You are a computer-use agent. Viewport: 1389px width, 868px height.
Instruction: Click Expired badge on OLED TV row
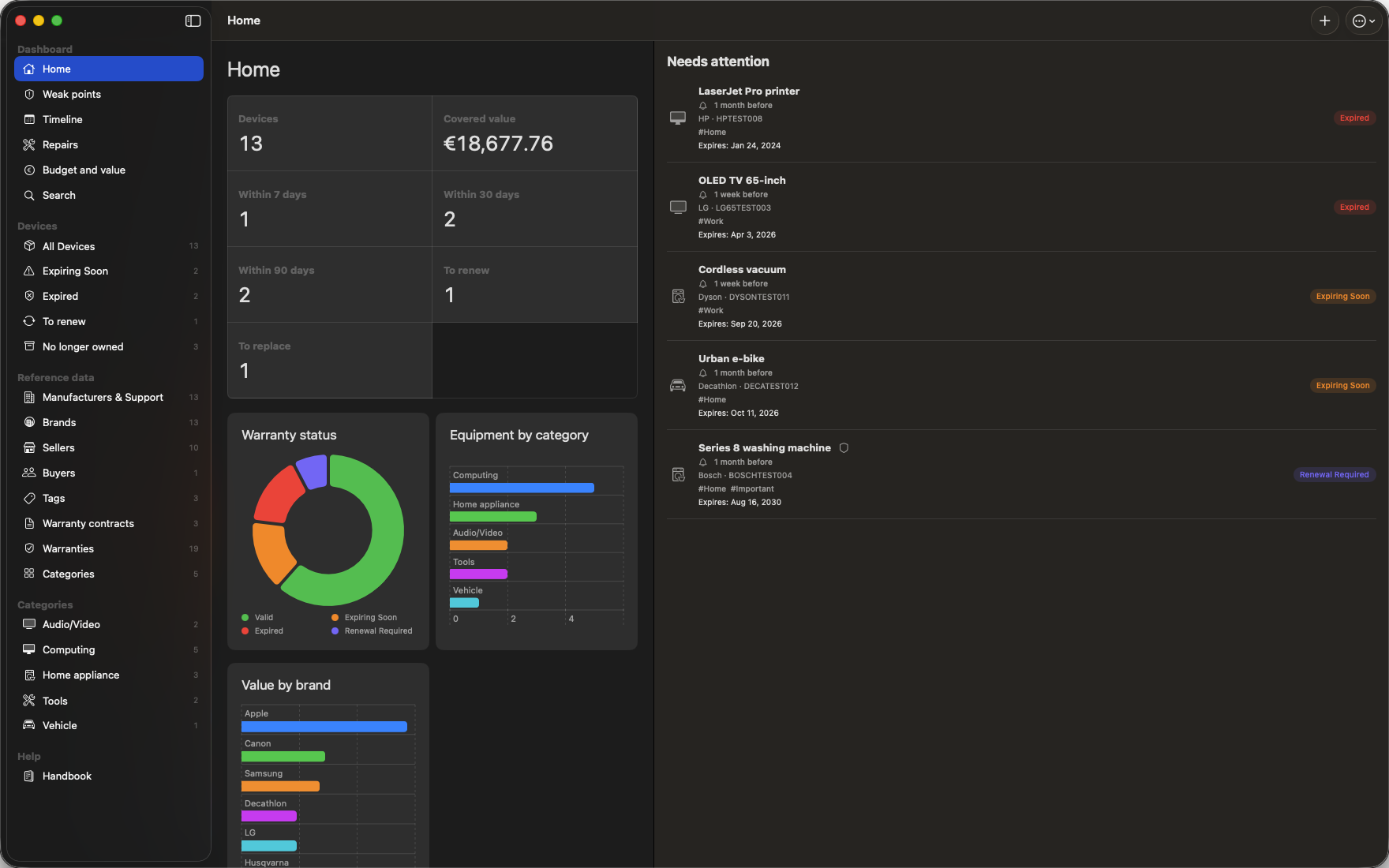pyautogui.click(x=1354, y=207)
